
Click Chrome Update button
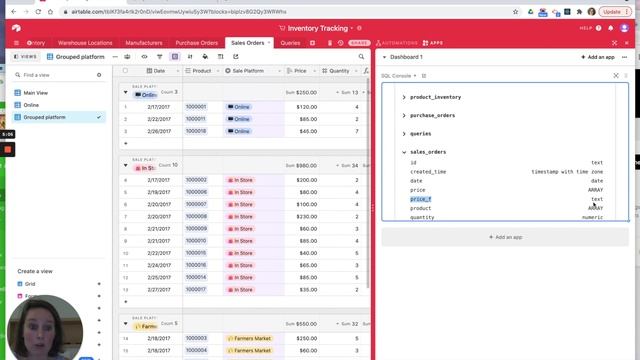[x=615, y=12]
